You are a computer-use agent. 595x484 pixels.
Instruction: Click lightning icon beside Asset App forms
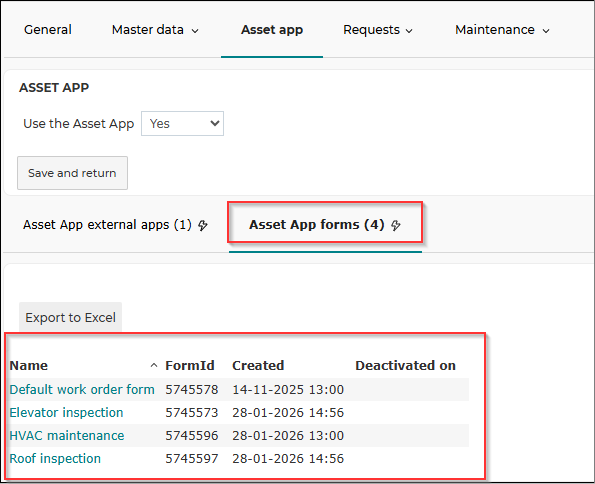pyautogui.click(x=396, y=225)
